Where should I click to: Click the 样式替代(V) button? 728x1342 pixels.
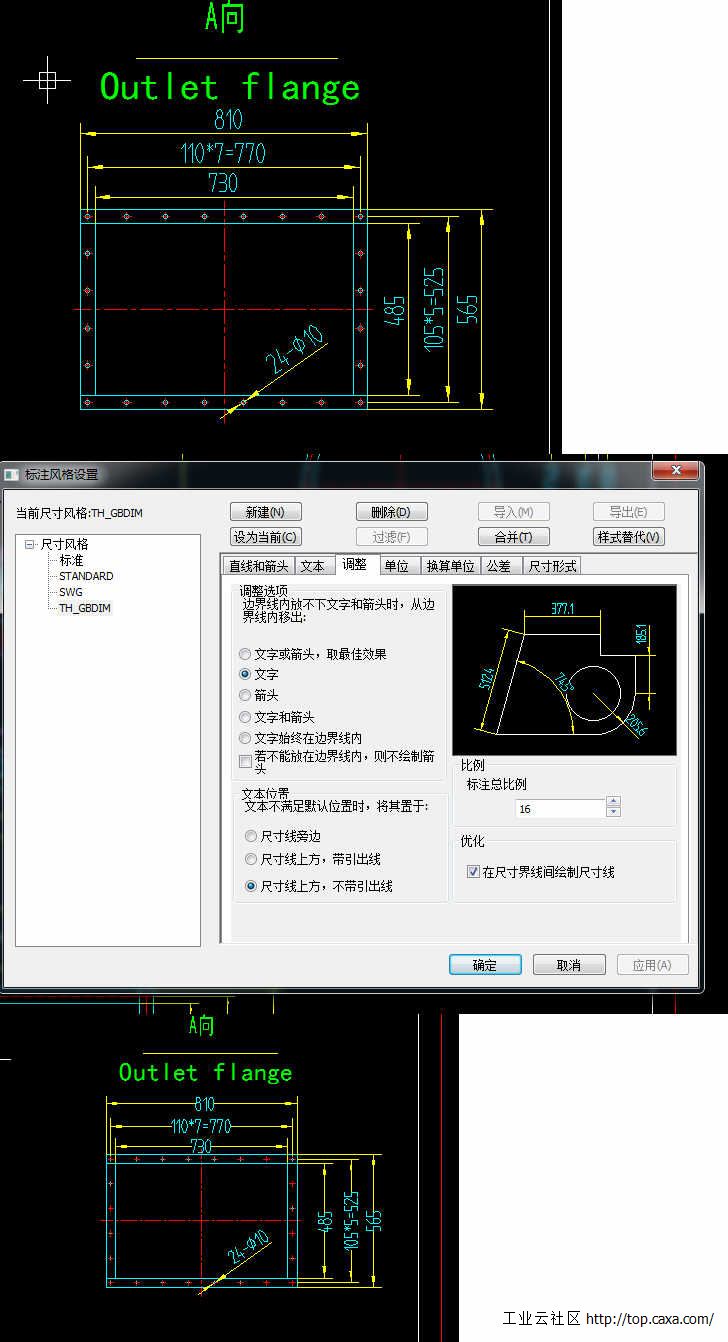coord(629,537)
